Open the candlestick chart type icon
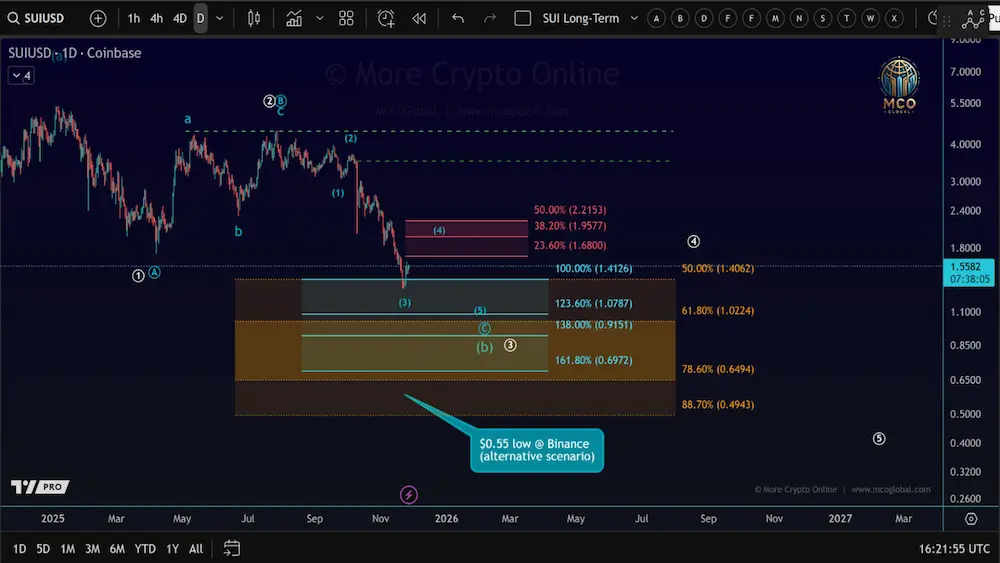Image resolution: width=1000 pixels, height=563 pixels. (x=253, y=18)
